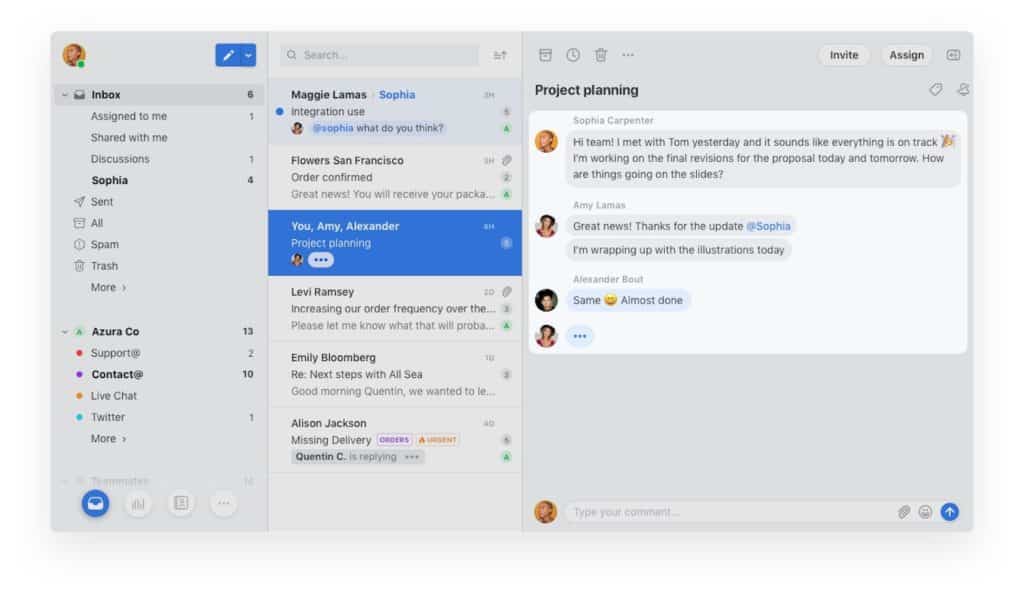This screenshot has width=1024, height=602.
Task: Expand the More item under Trash
Action: pyautogui.click(x=106, y=287)
